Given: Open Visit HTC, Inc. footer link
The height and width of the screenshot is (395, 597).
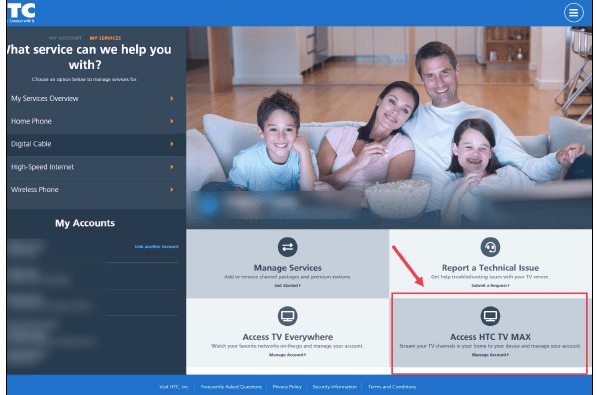Looking at the screenshot, I should coord(174,387).
